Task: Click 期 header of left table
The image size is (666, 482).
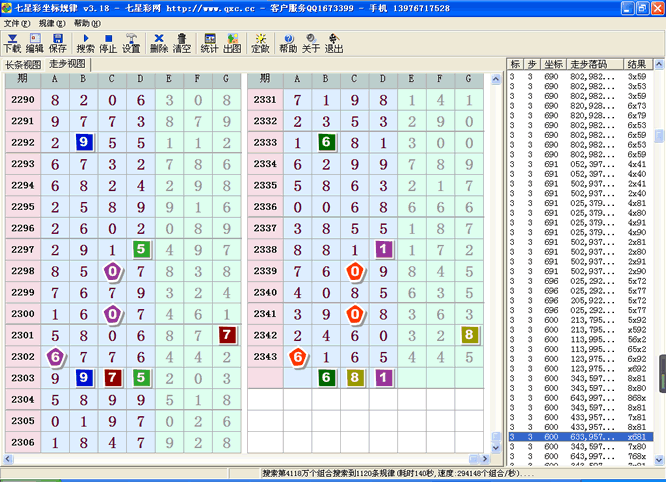Action: pyautogui.click(x=23, y=79)
